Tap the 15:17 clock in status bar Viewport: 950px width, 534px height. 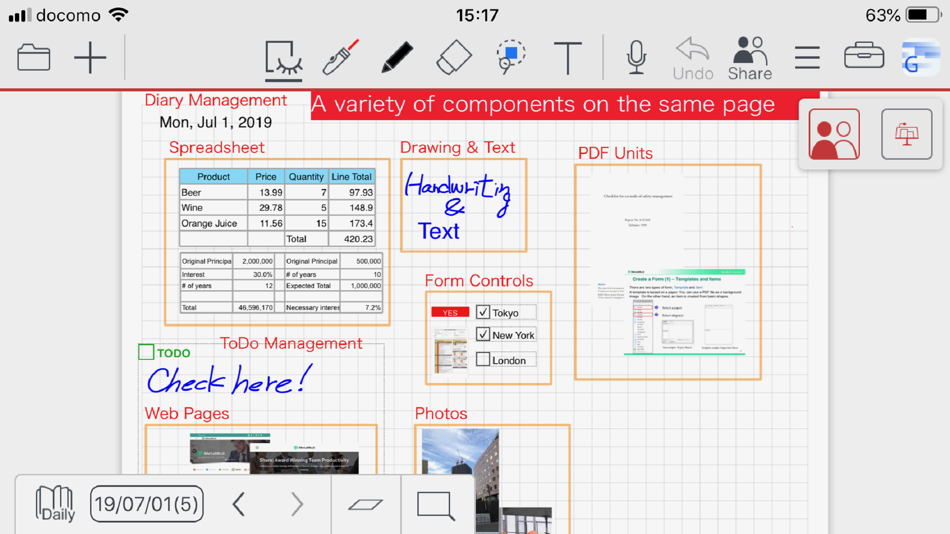(x=477, y=15)
